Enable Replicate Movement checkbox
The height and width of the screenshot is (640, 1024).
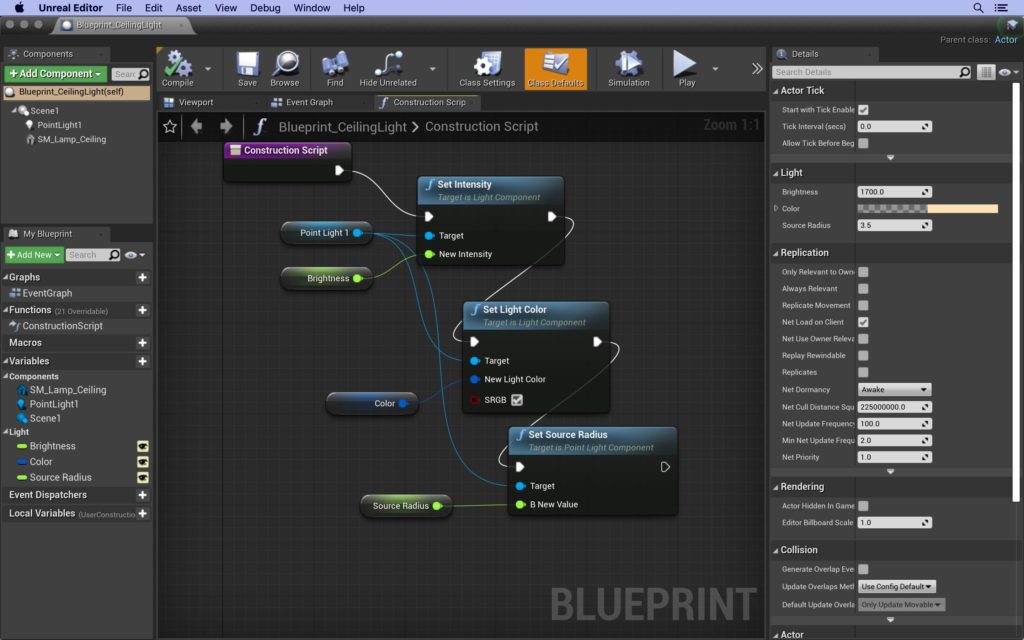(x=863, y=305)
